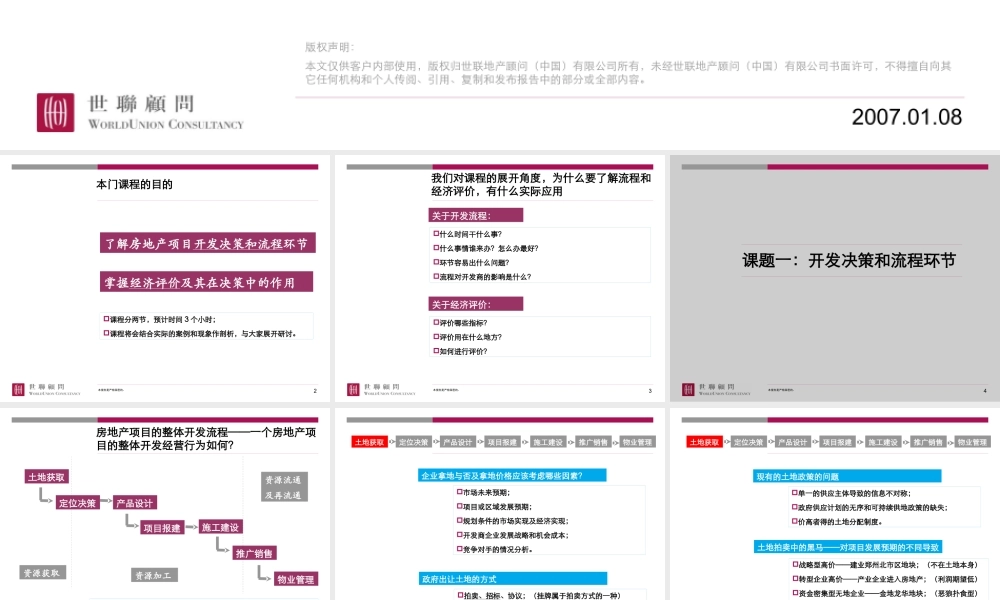Viewport: 1000px width, 600px height.
Task: Click bullet 课程分两节，预计时间3个小时
Action: coord(159,319)
